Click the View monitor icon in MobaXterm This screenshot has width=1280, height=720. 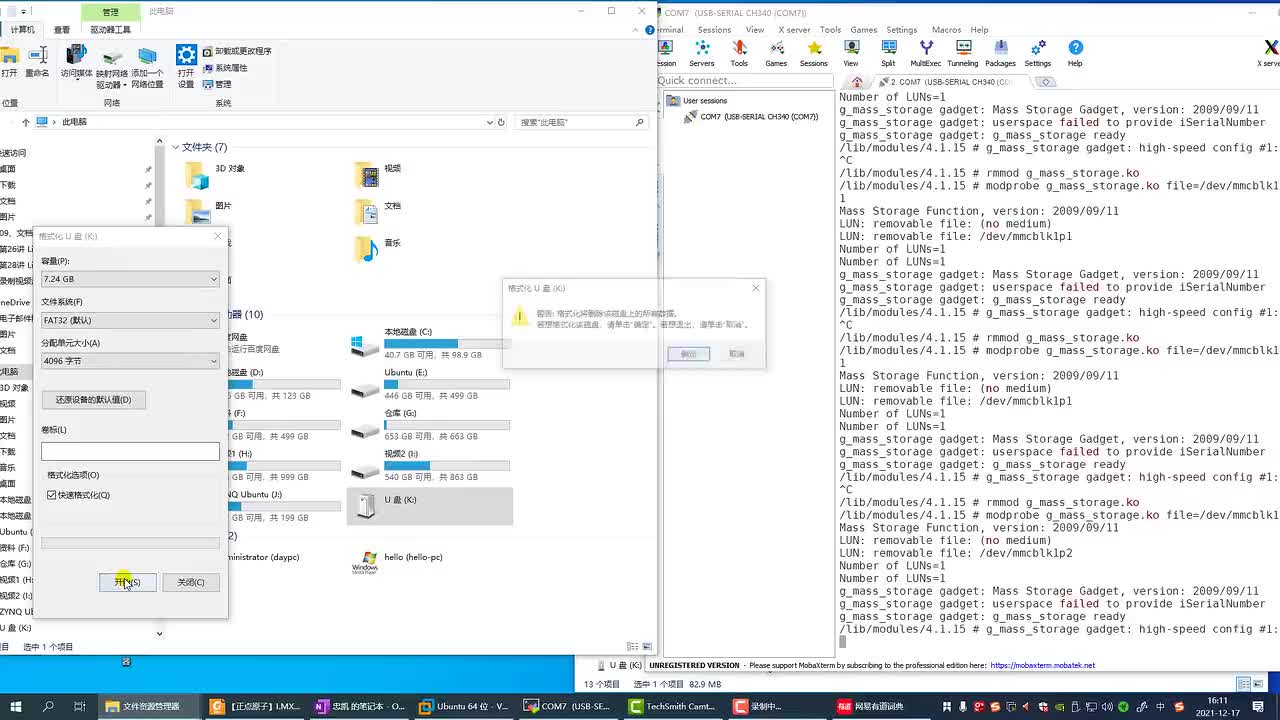851,53
